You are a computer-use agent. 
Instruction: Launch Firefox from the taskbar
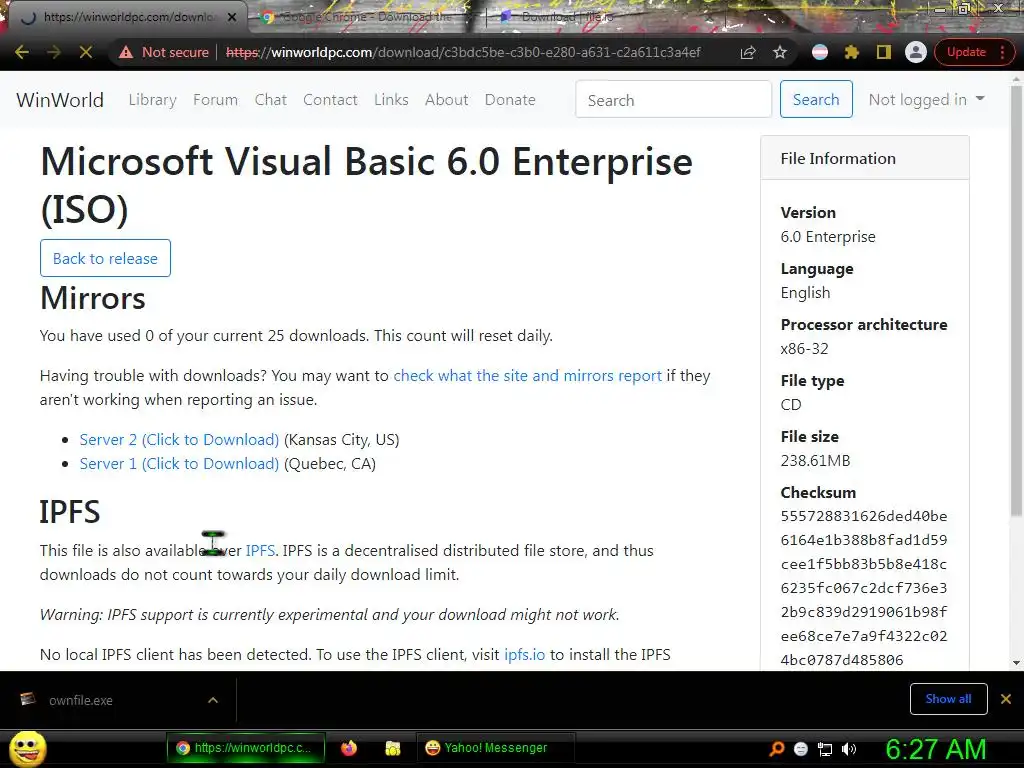click(349, 748)
